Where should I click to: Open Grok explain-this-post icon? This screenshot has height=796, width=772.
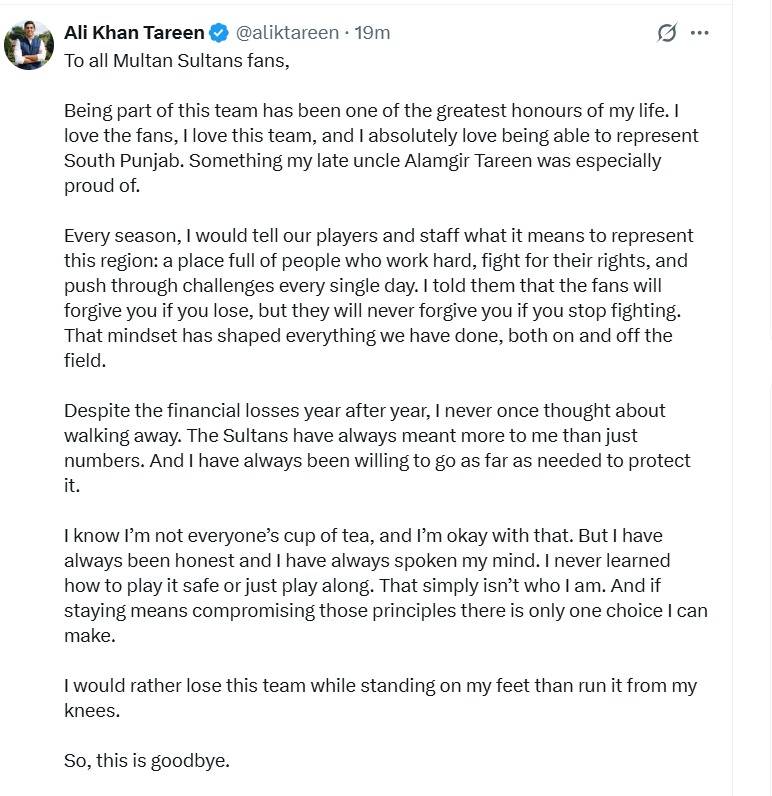666,32
